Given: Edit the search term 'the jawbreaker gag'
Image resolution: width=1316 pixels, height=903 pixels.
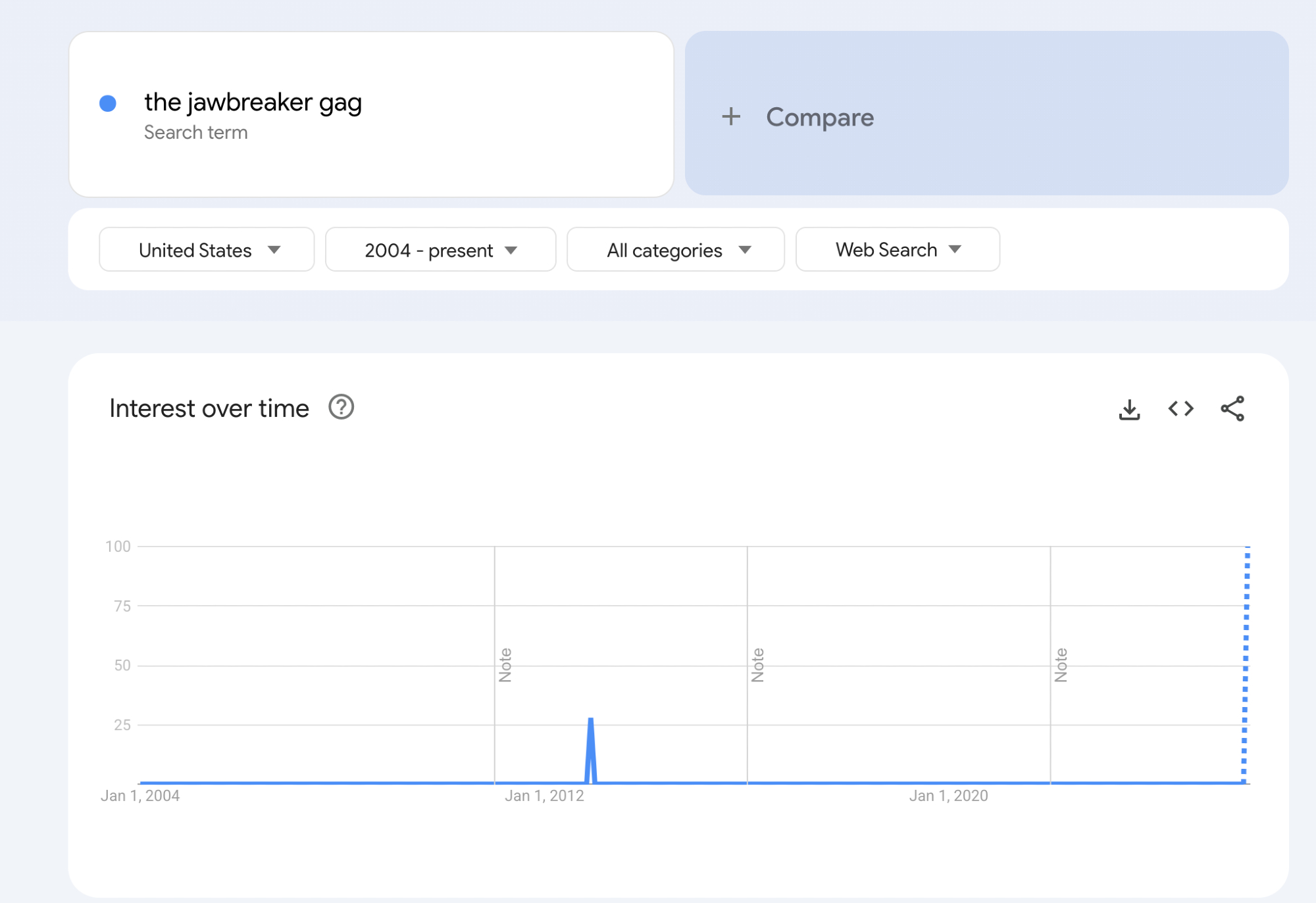Looking at the screenshot, I should (253, 103).
